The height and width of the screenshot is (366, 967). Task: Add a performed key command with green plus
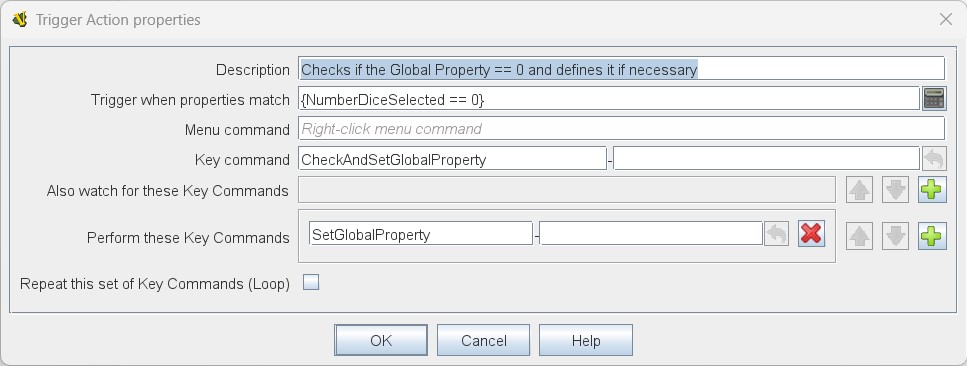(x=932, y=236)
